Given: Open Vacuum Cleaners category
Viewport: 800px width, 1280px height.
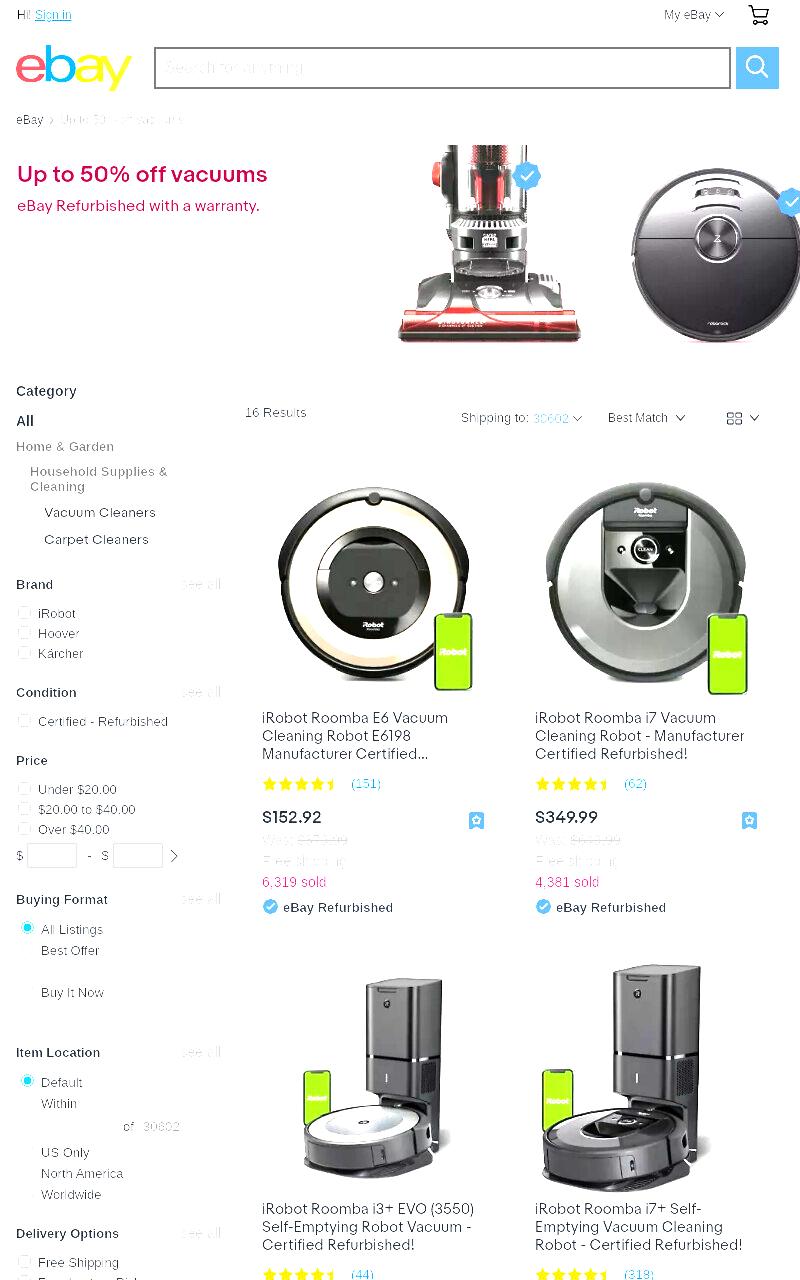Looking at the screenshot, I should (x=100, y=512).
